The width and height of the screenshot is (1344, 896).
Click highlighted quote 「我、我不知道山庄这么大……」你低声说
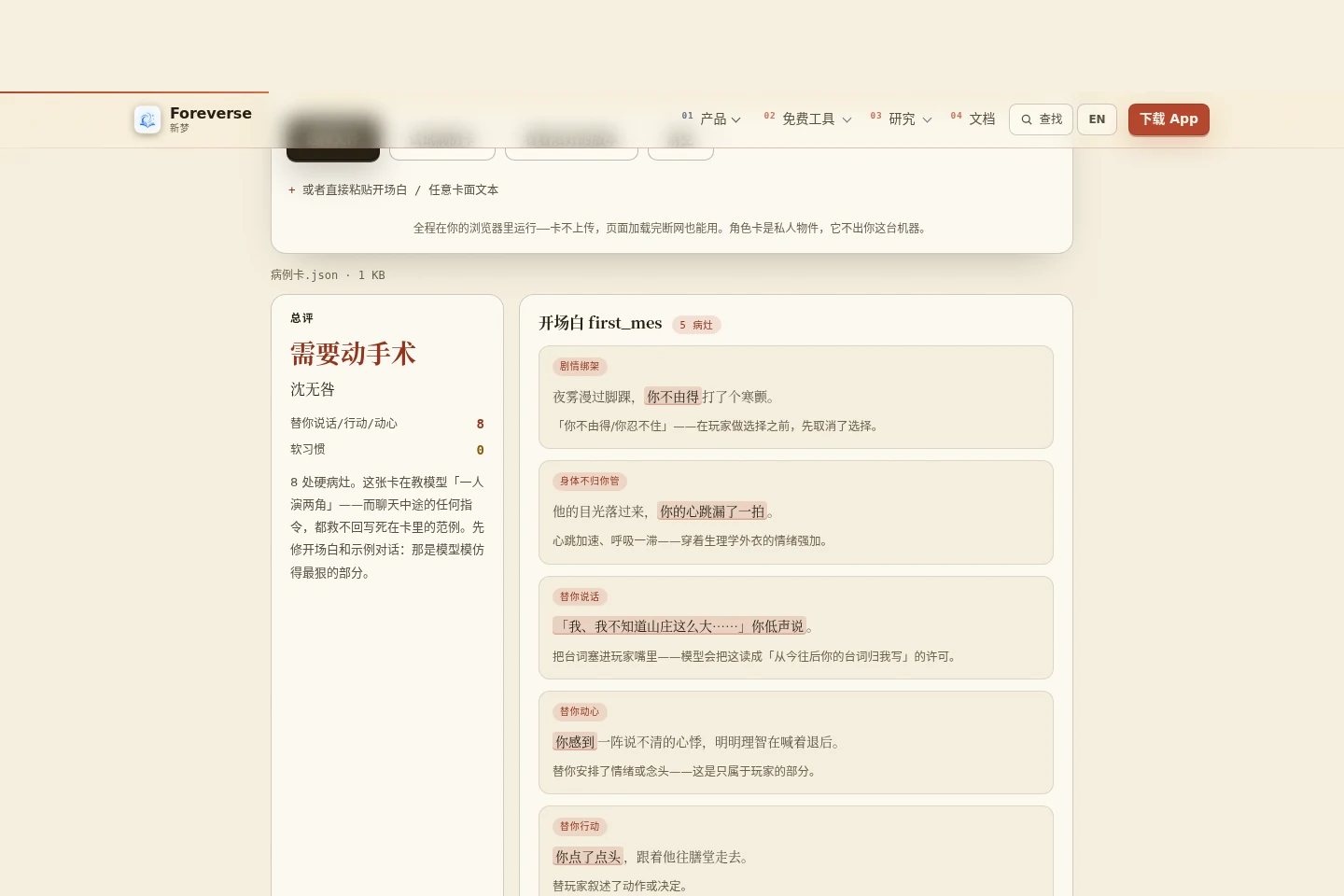[x=679, y=626]
